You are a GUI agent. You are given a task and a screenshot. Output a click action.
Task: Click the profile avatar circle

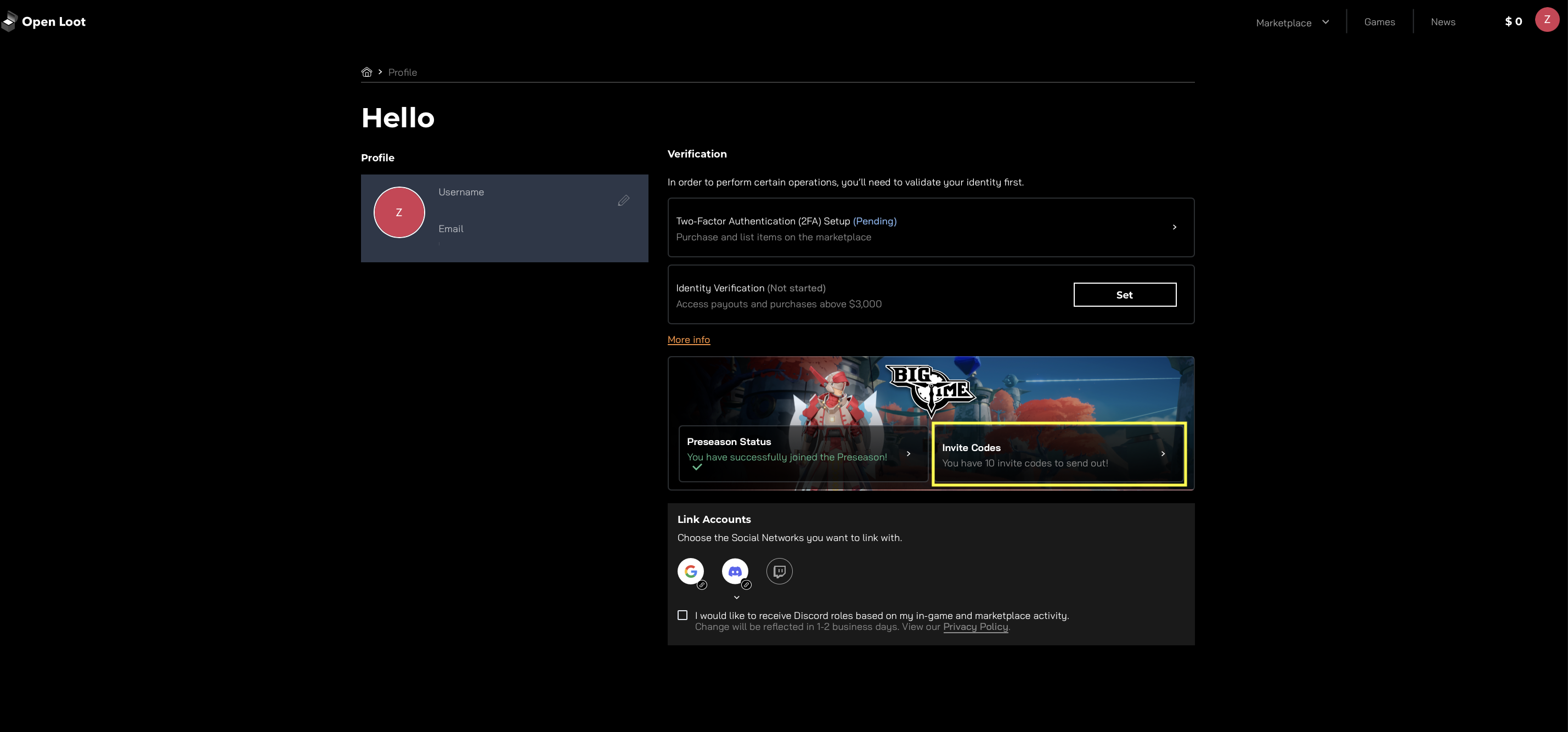399,212
